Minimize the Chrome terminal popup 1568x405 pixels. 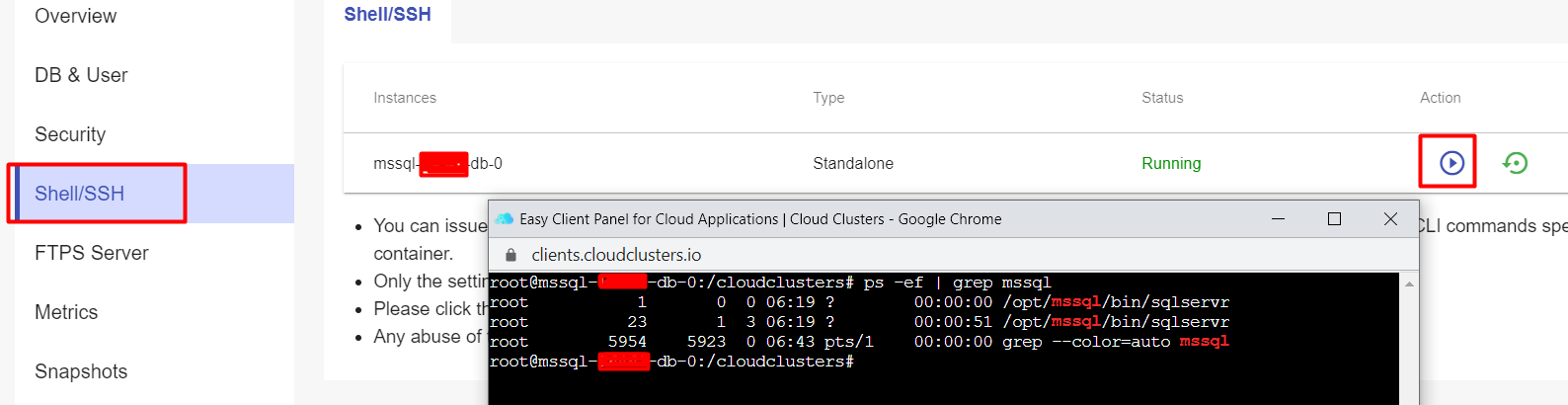[1278, 218]
